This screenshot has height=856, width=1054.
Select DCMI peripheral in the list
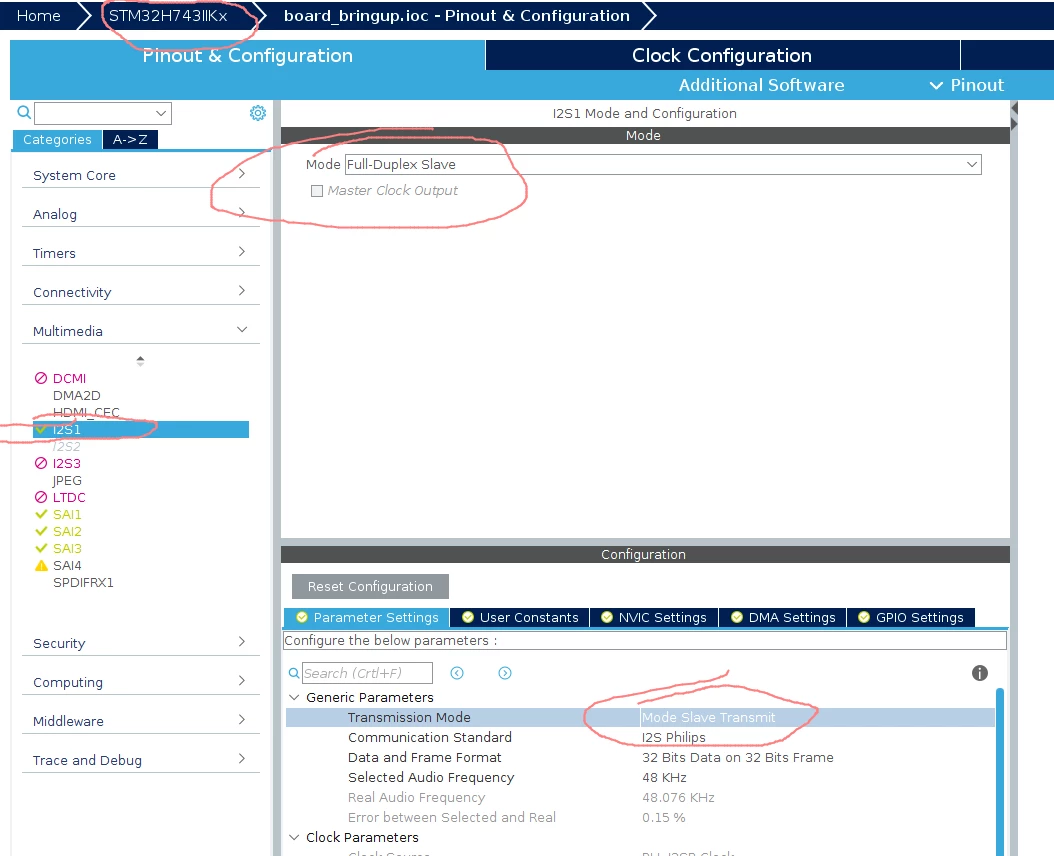pos(69,378)
